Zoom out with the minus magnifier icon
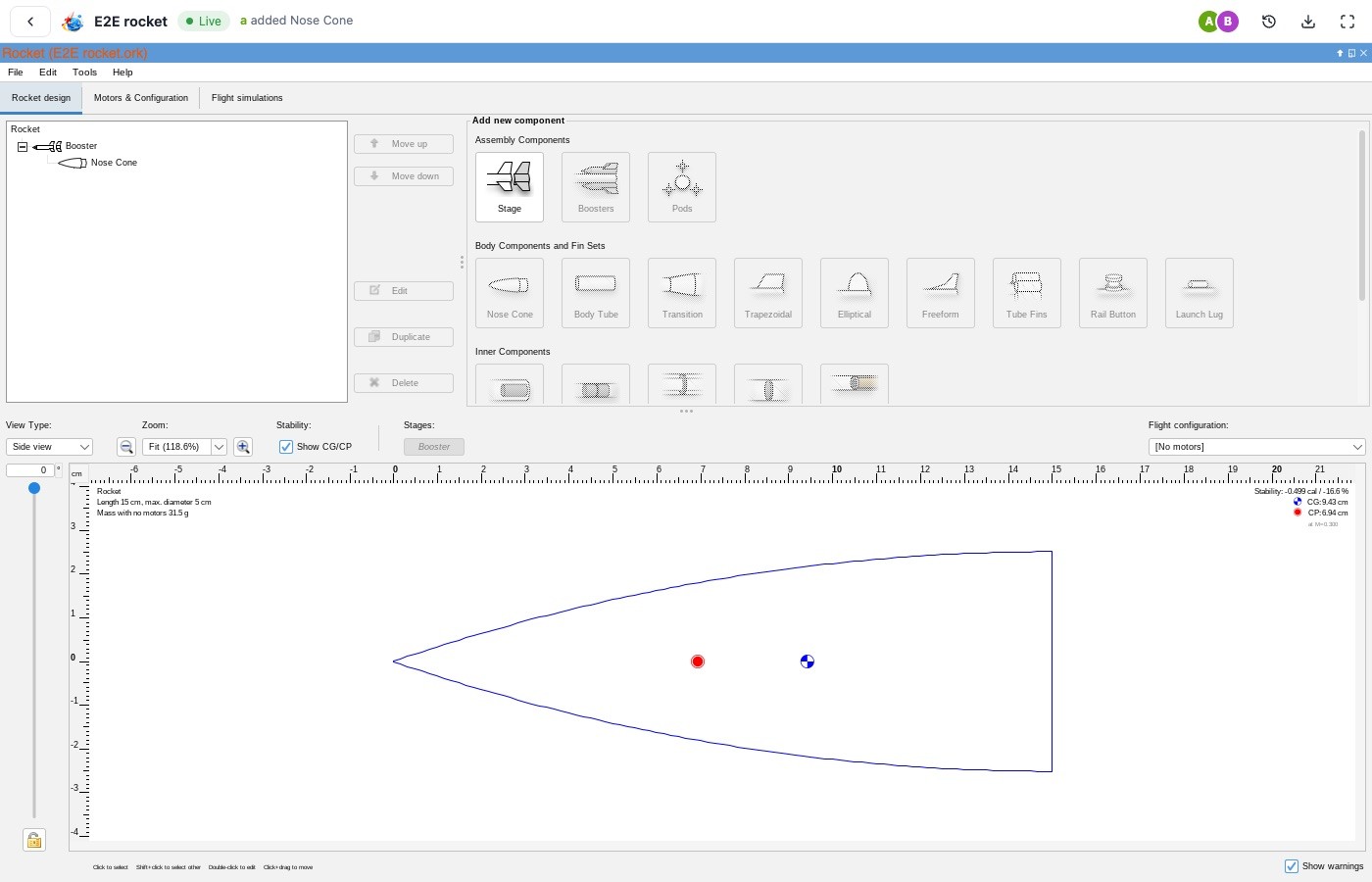This screenshot has height=882, width=1372. tap(126, 447)
